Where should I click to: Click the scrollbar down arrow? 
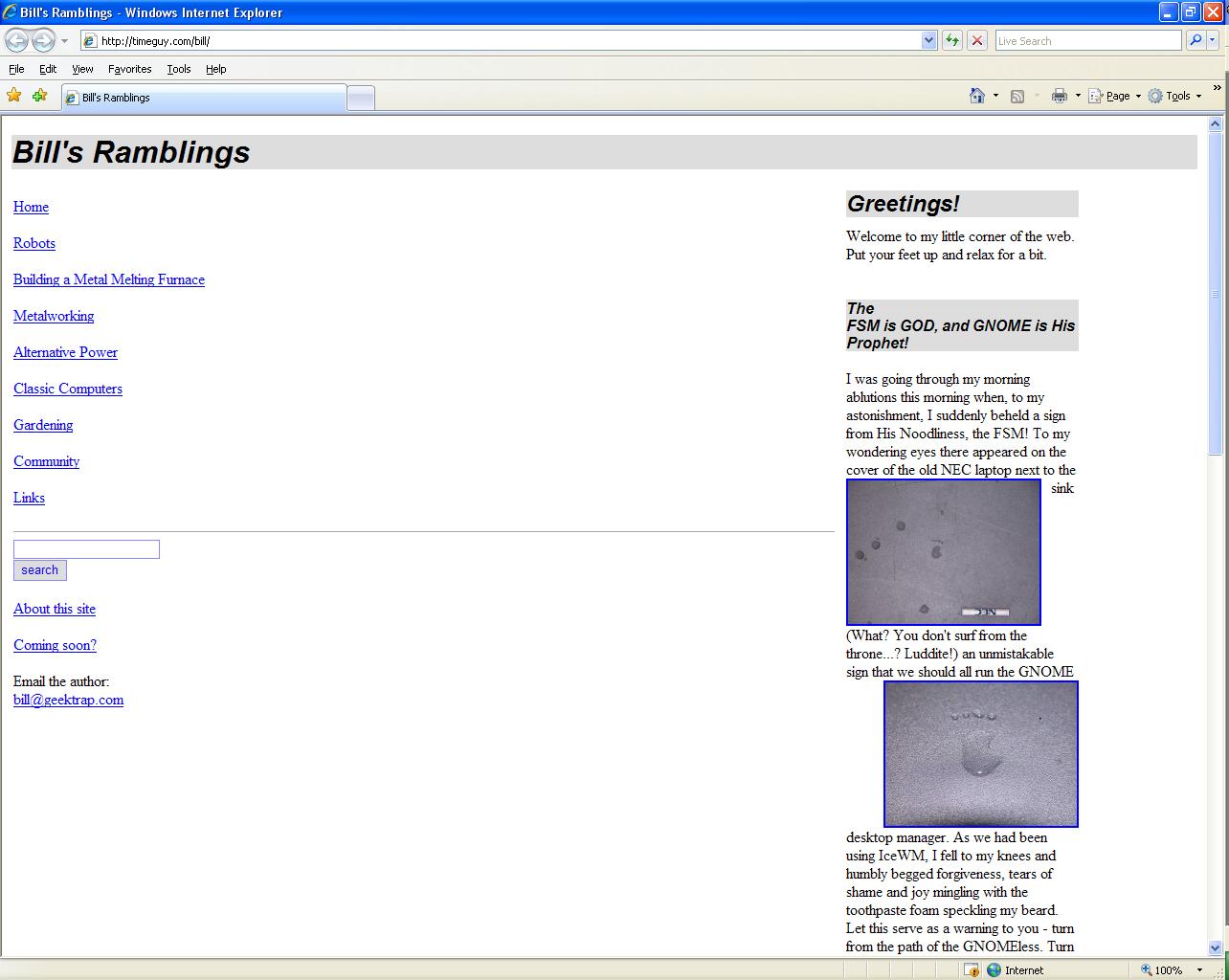click(x=1216, y=947)
